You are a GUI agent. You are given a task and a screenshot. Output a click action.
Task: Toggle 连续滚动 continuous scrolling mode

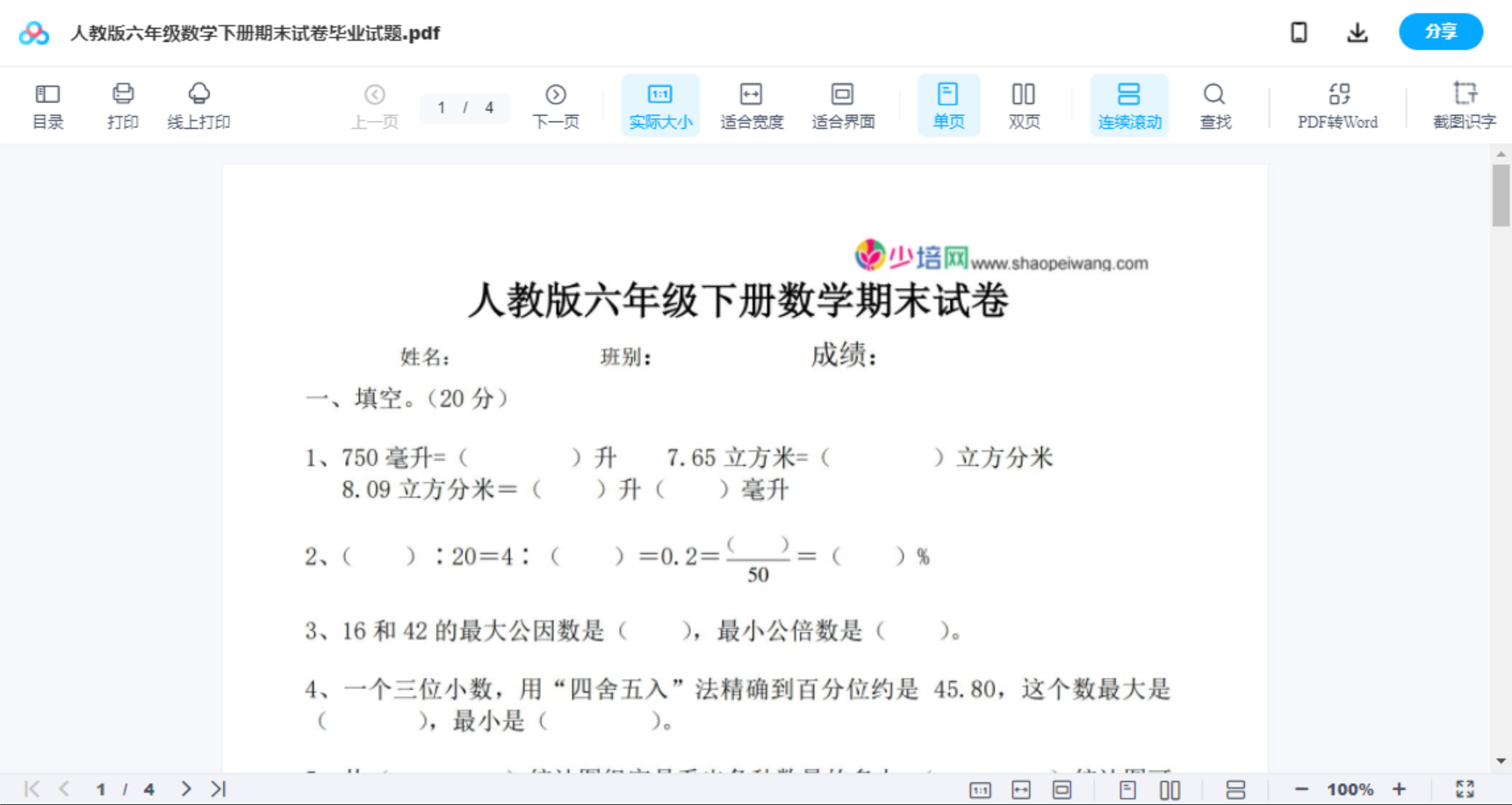(x=1128, y=104)
